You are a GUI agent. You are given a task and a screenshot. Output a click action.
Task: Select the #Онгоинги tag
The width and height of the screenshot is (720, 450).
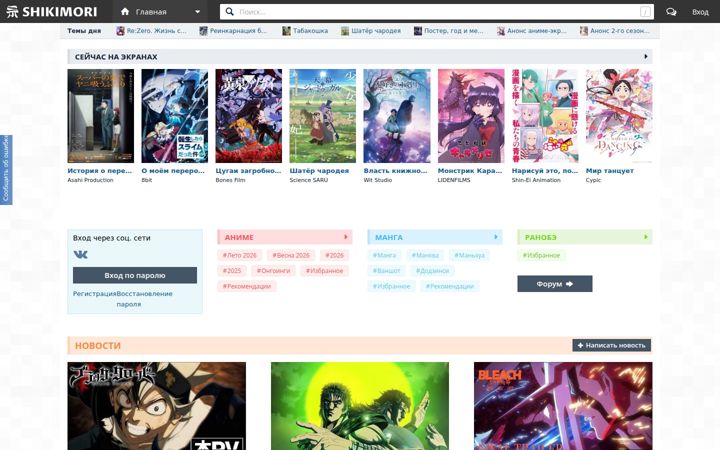tap(273, 271)
